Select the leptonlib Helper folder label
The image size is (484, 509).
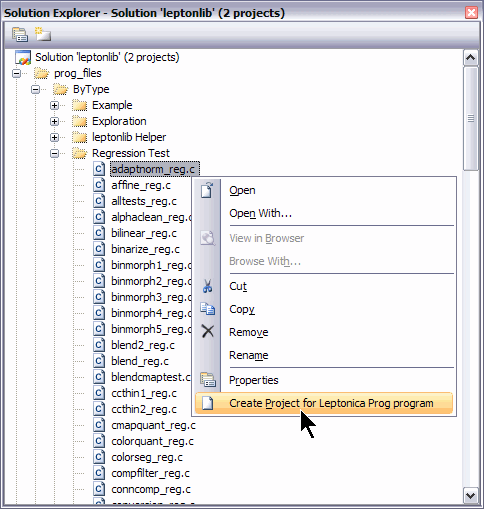tap(129, 137)
